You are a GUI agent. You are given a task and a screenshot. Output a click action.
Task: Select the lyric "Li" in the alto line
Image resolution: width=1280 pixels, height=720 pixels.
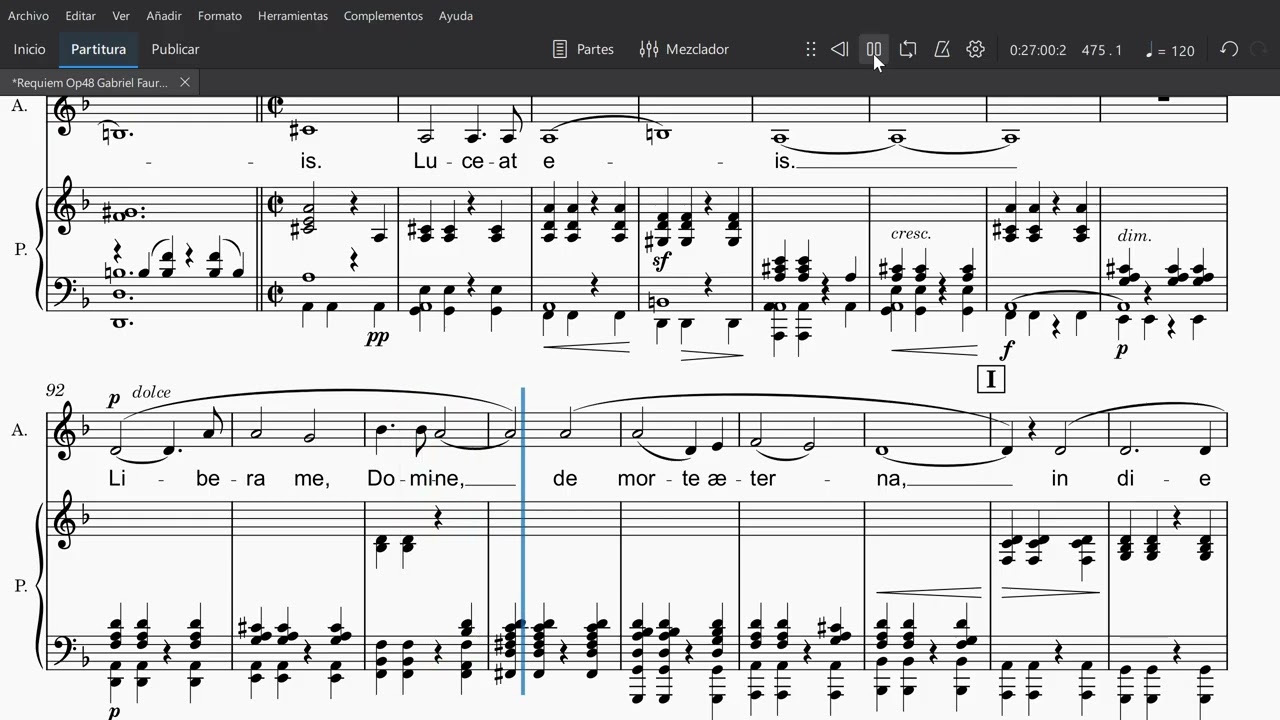[117, 479]
